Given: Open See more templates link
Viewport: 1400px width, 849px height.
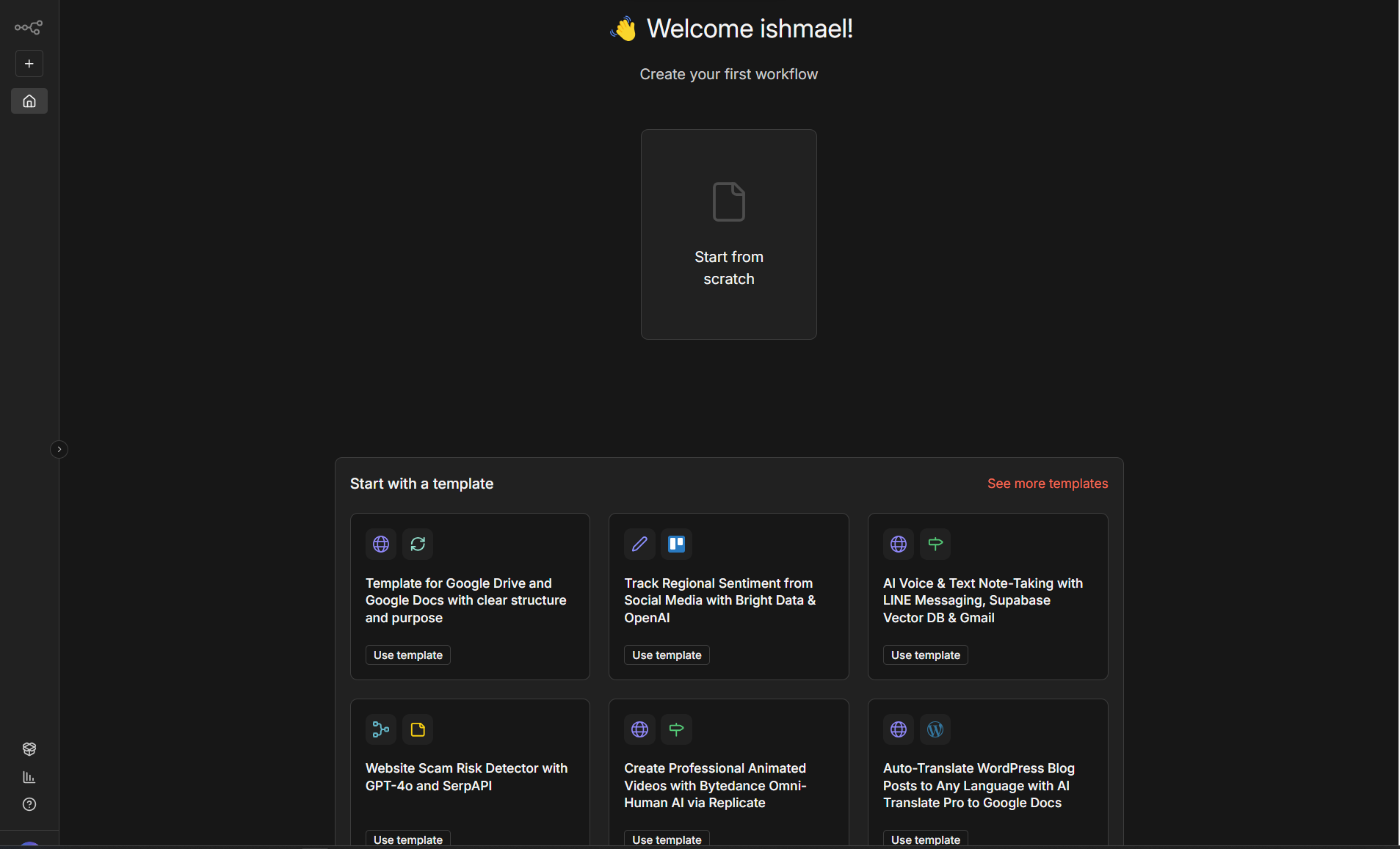Looking at the screenshot, I should [x=1047, y=484].
